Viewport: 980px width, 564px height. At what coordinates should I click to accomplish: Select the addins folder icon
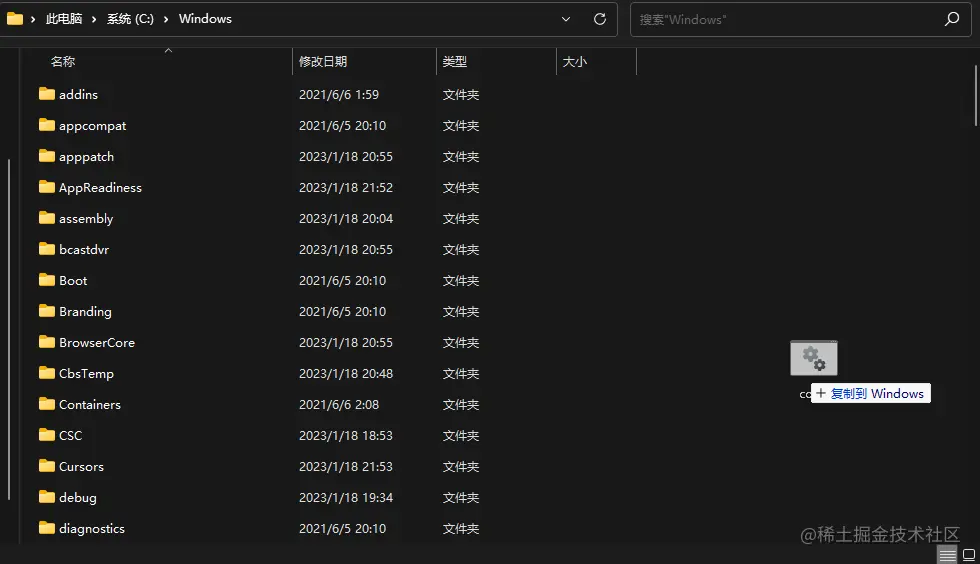pyautogui.click(x=47, y=94)
